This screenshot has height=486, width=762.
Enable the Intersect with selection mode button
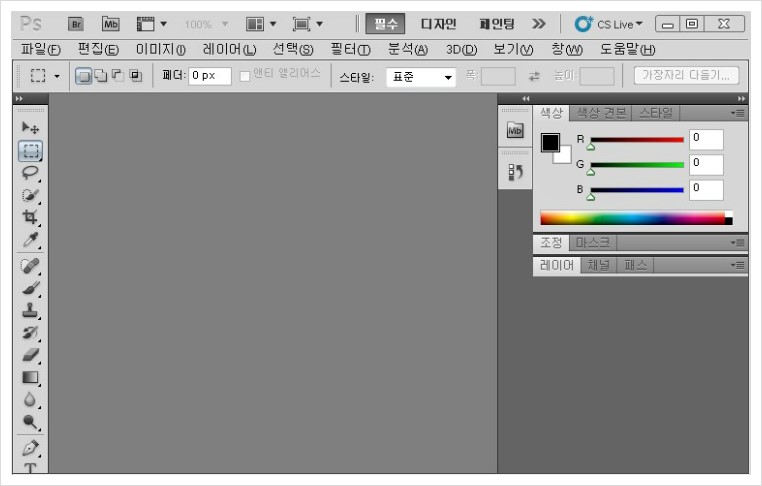(135, 76)
